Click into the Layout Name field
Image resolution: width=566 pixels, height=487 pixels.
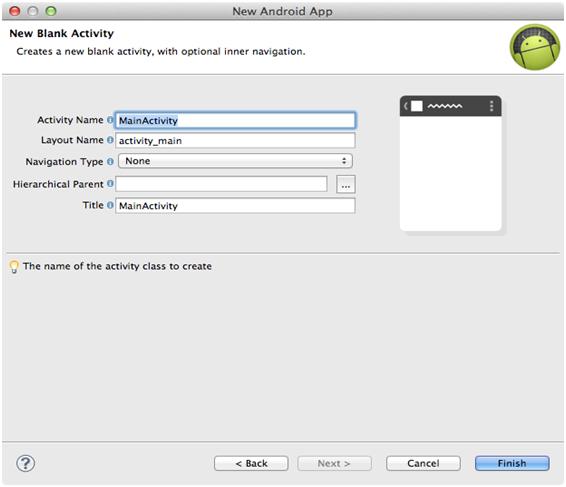(235, 140)
